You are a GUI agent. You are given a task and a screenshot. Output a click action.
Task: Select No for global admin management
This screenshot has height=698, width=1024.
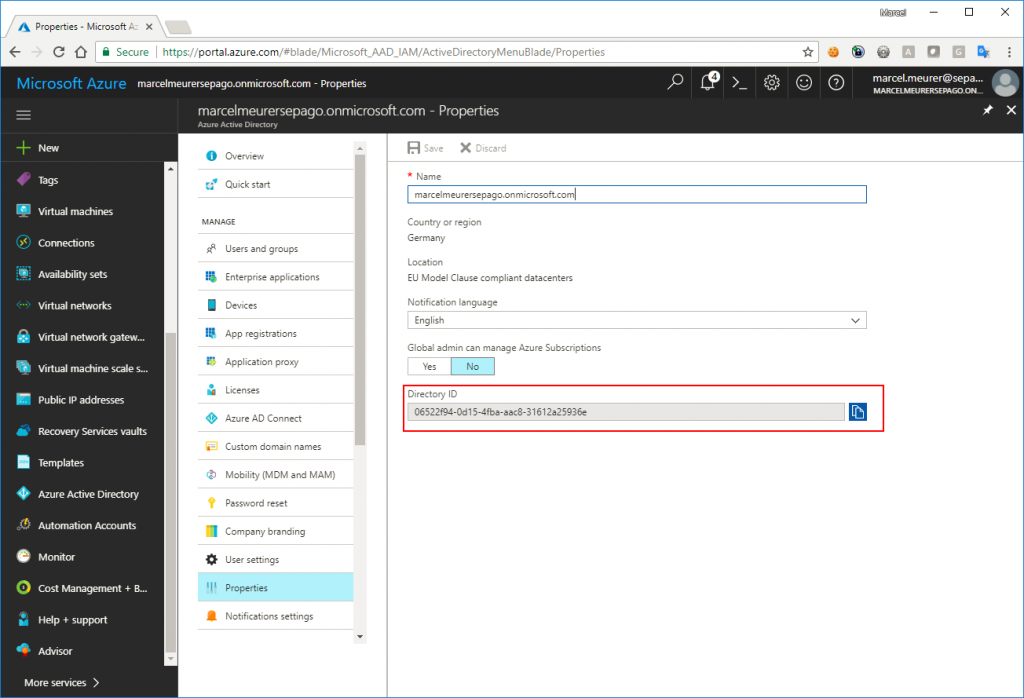472,367
